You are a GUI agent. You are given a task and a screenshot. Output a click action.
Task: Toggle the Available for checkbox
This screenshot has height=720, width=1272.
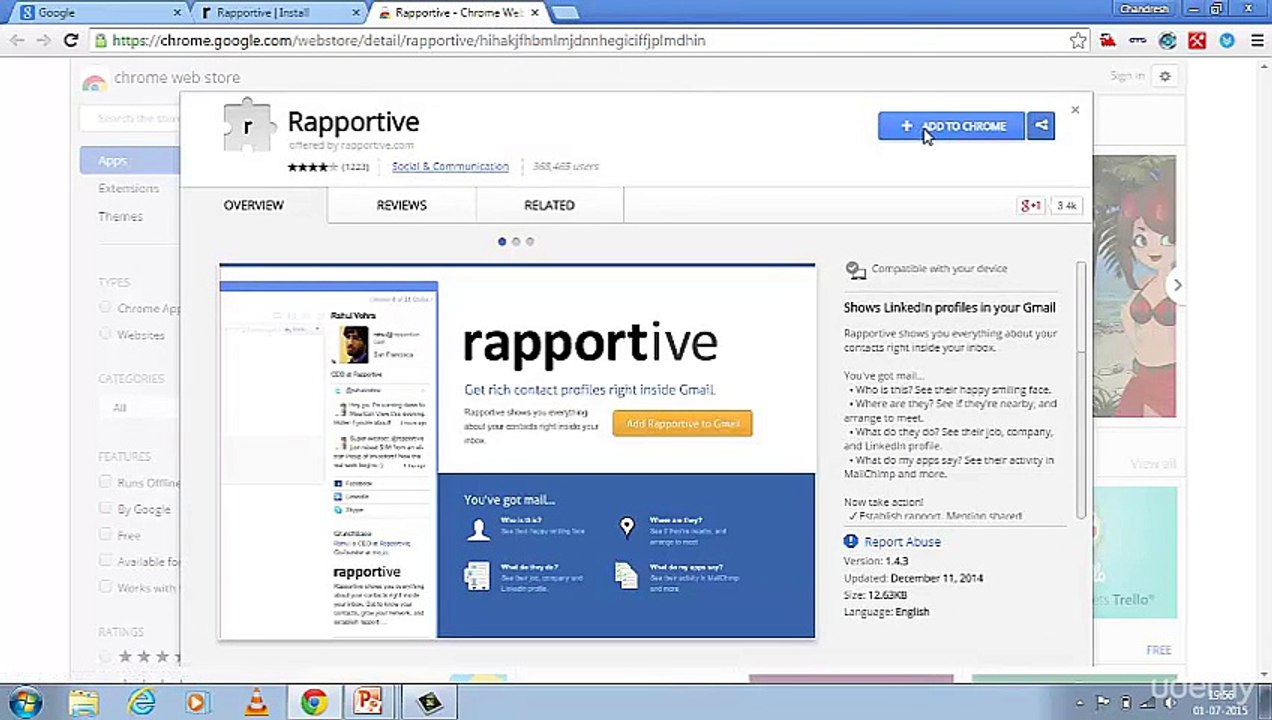(105, 561)
